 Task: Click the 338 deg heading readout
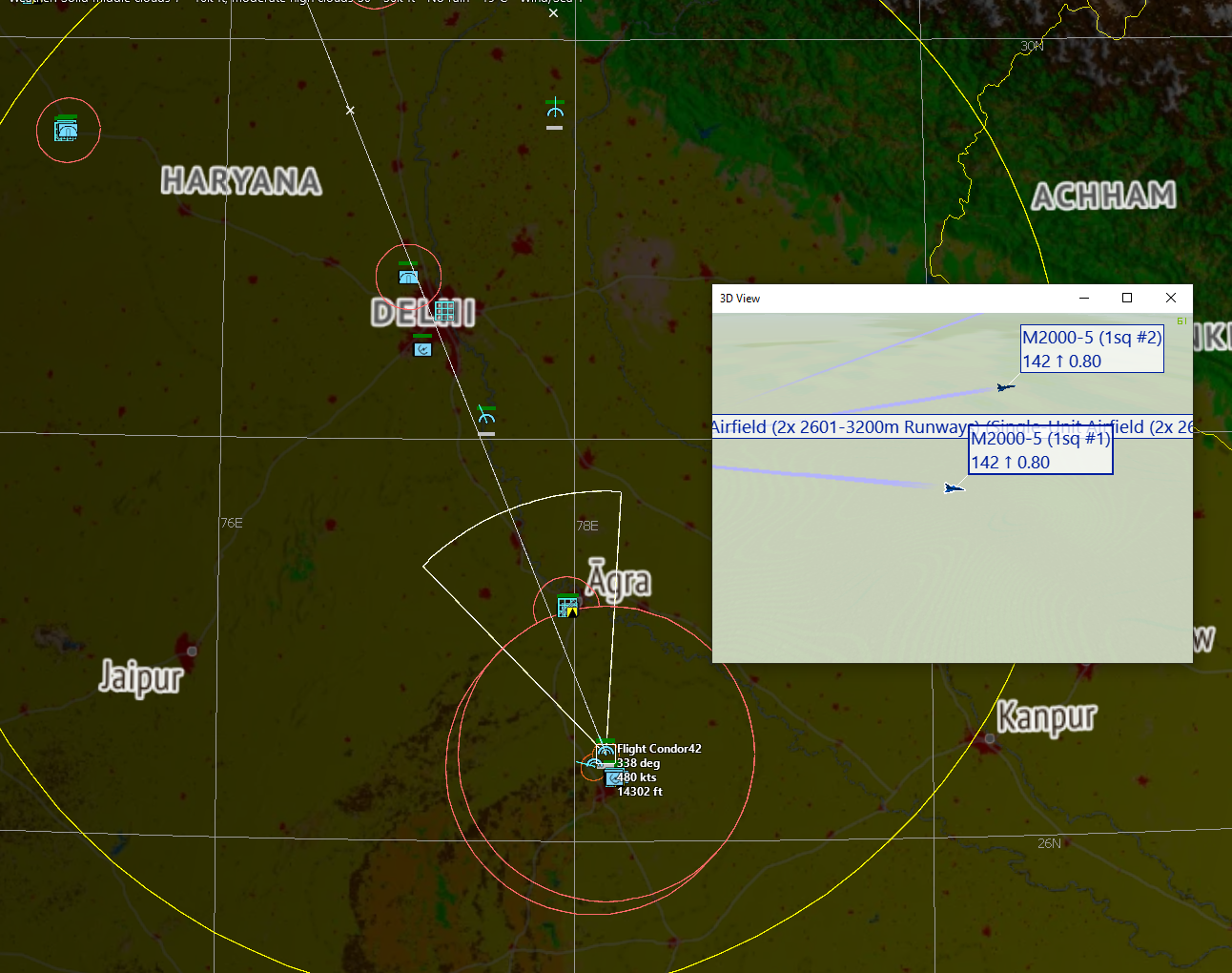point(638,763)
